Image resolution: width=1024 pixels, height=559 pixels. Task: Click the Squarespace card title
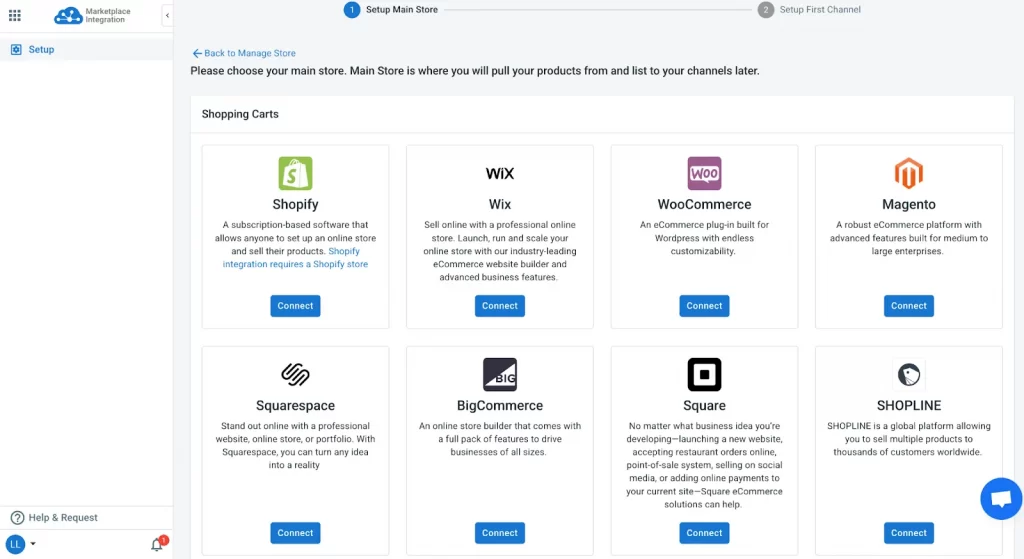[x=295, y=406]
